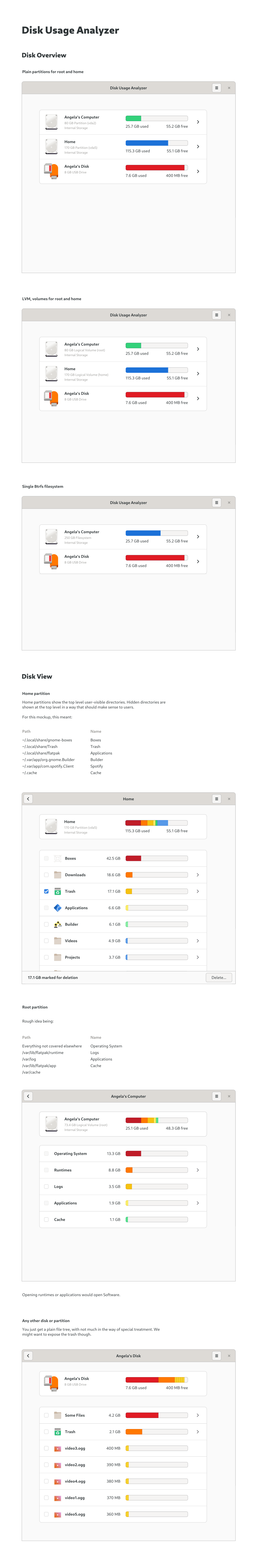Expand the Runtimes row chevron

click(198, 1170)
